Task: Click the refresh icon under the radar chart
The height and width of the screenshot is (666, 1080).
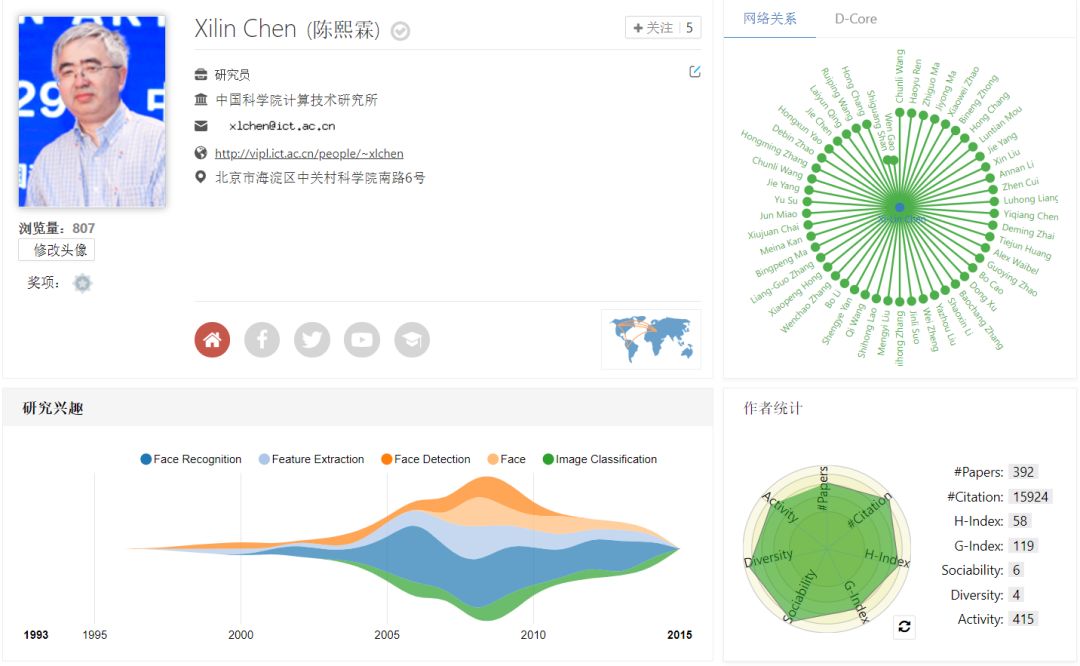Action: [x=904, y=626]
